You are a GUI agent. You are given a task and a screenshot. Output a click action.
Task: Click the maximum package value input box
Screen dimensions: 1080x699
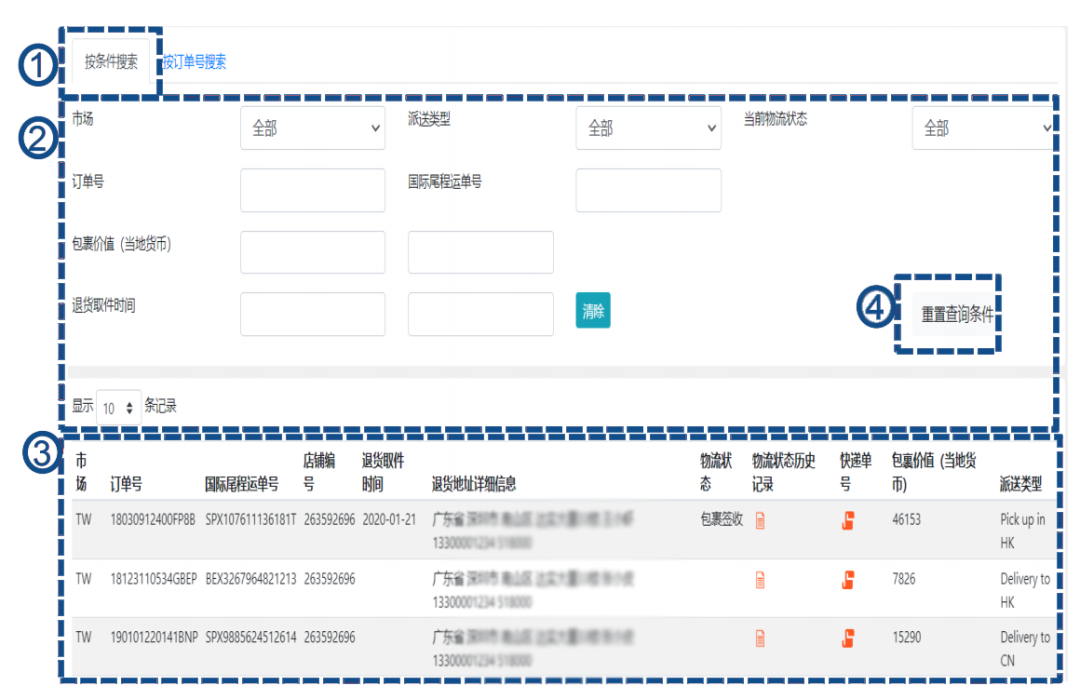[480, 252]
